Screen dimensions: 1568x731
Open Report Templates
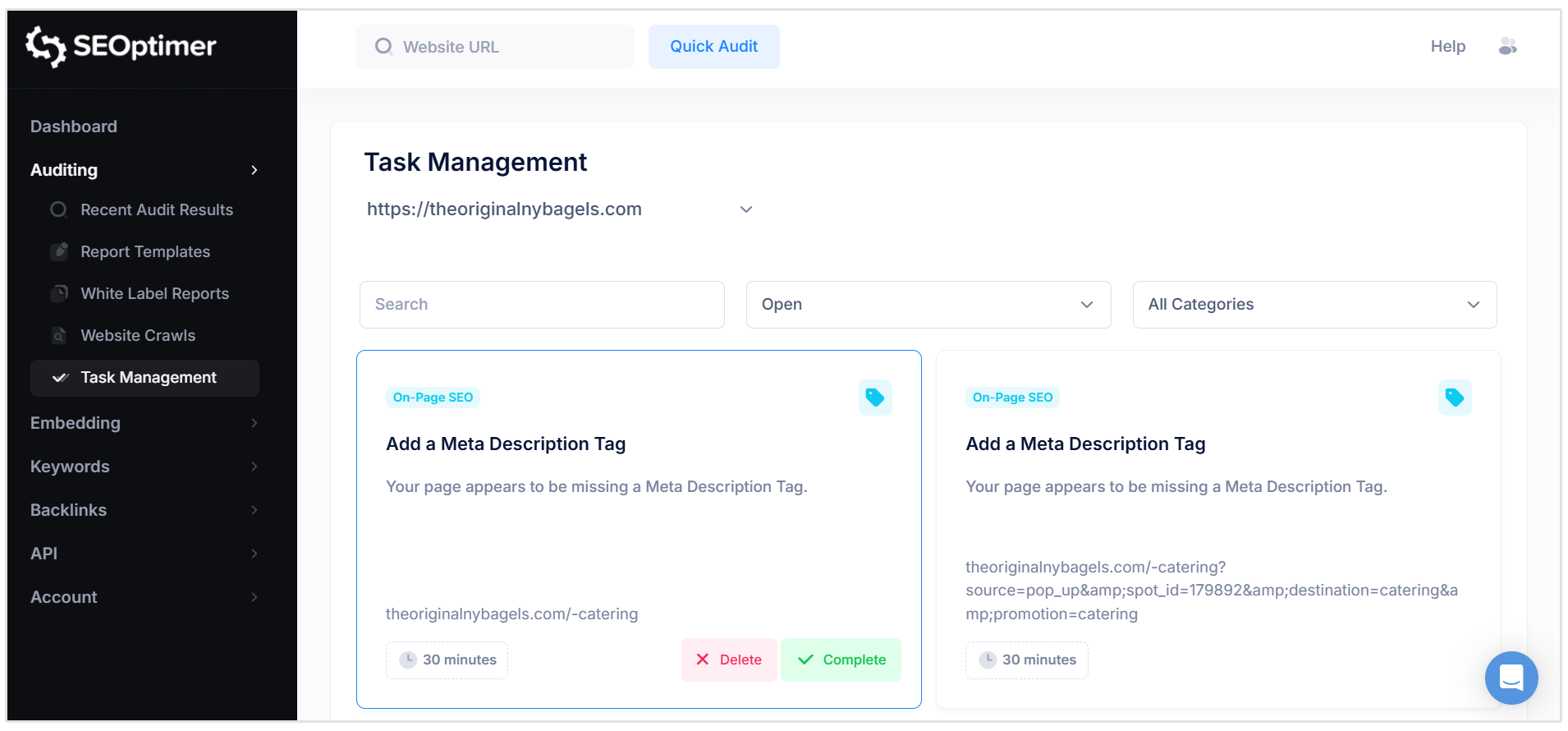point(145,251)
